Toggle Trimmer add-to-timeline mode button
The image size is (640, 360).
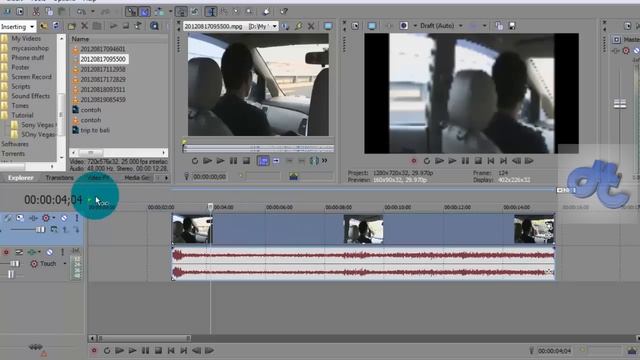pyautogui.click(x=263, y=161)
